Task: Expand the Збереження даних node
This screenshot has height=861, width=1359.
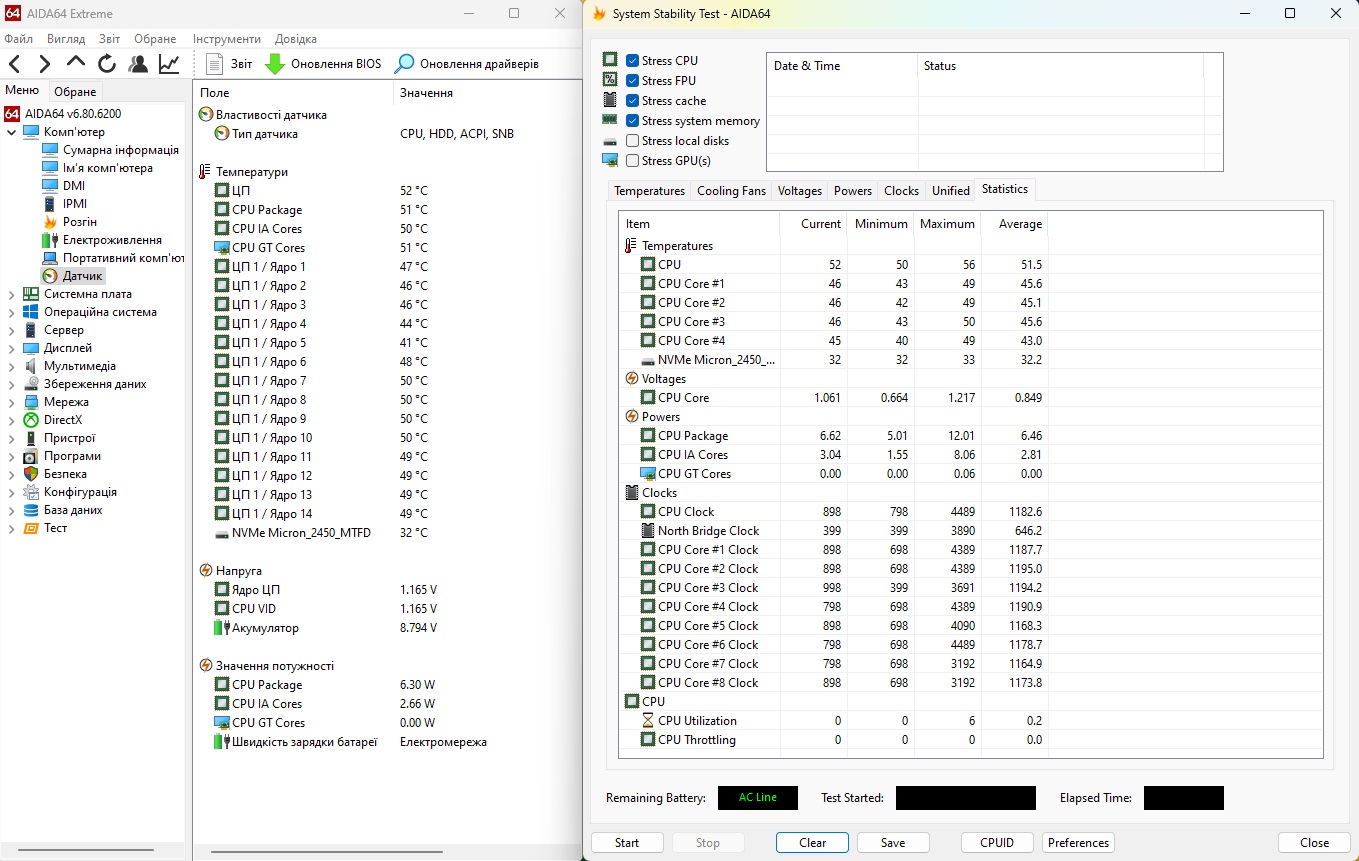Action: click(12, 384)
